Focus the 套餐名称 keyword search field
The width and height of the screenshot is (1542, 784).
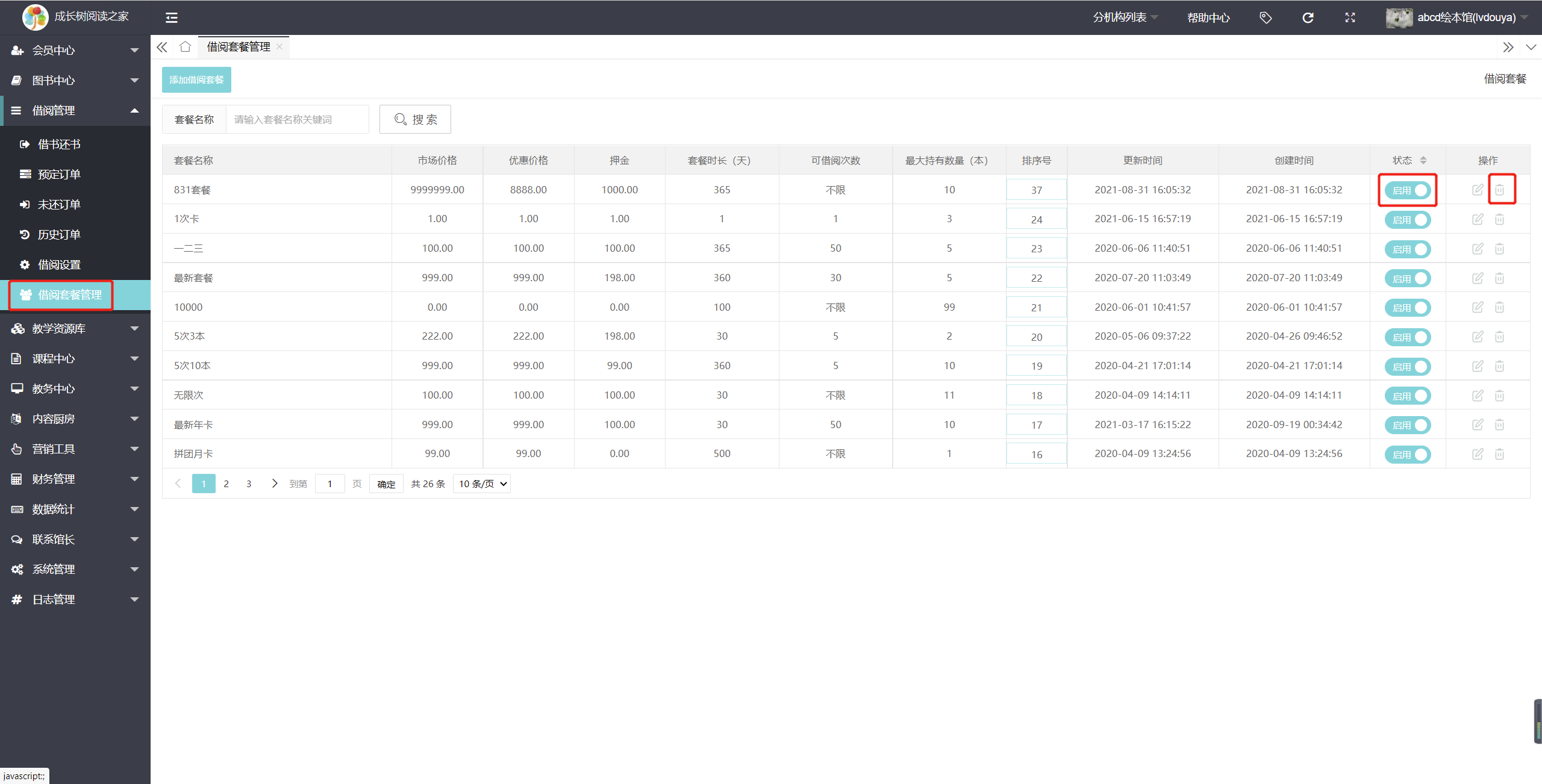click(x=298, y=119)
